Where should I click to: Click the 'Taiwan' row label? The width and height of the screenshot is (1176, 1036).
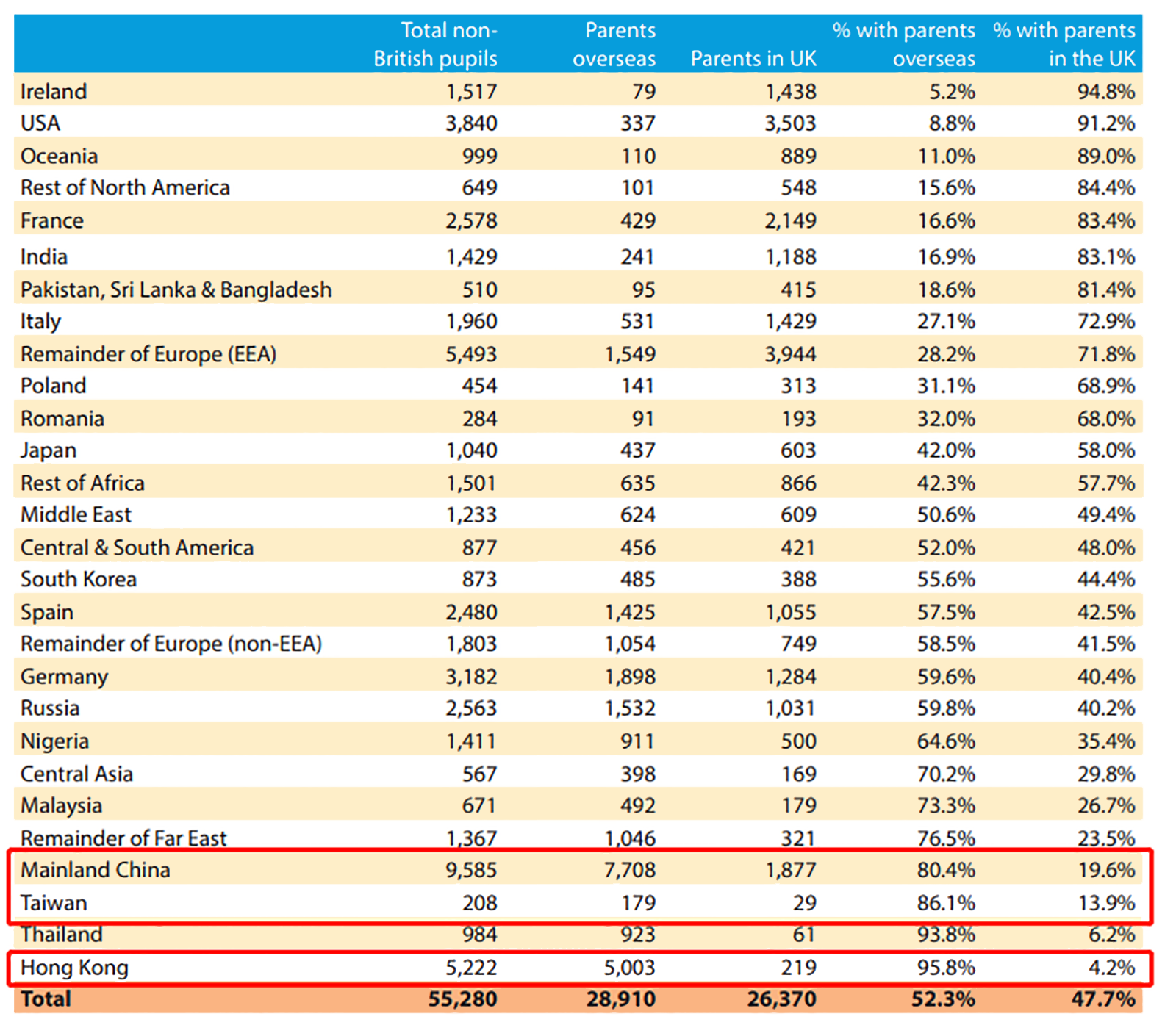tap(54, 903)
